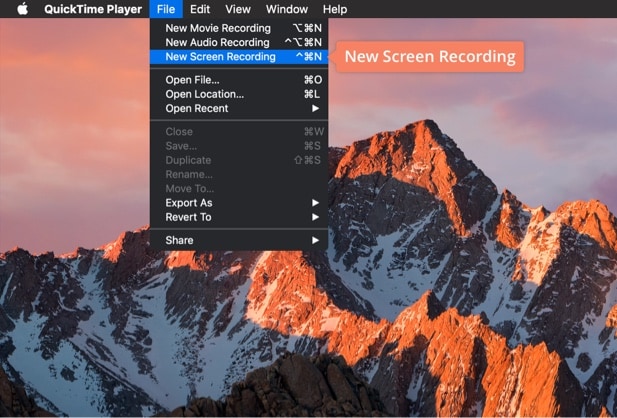Open the Help menu
617x418 pixels.
335,9
